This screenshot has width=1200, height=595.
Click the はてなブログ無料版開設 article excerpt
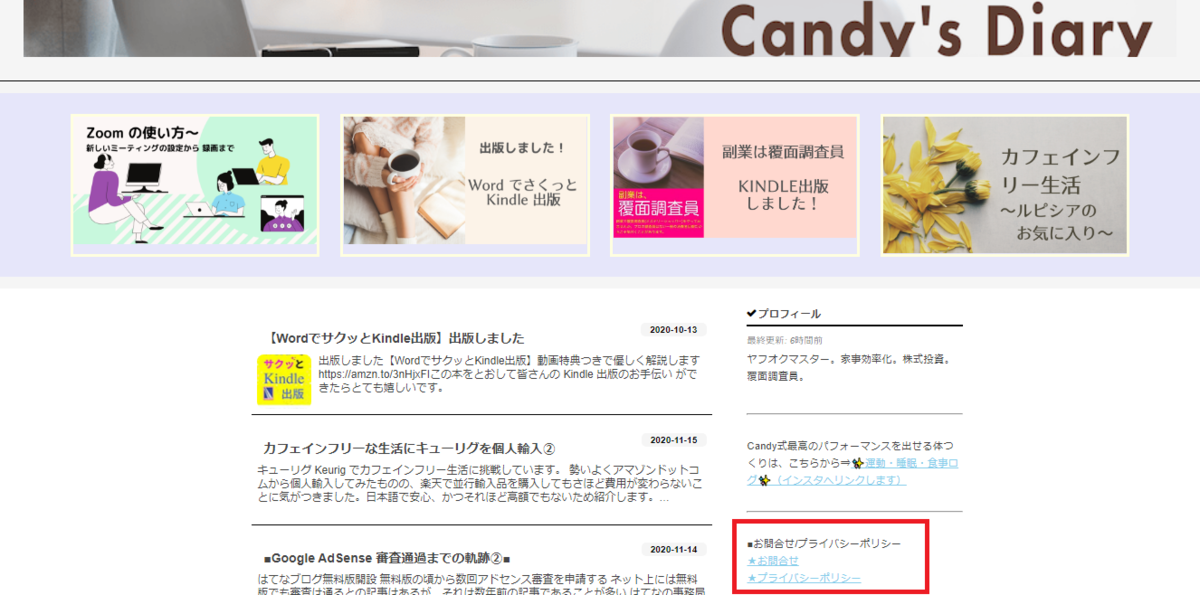coord(480,584)
